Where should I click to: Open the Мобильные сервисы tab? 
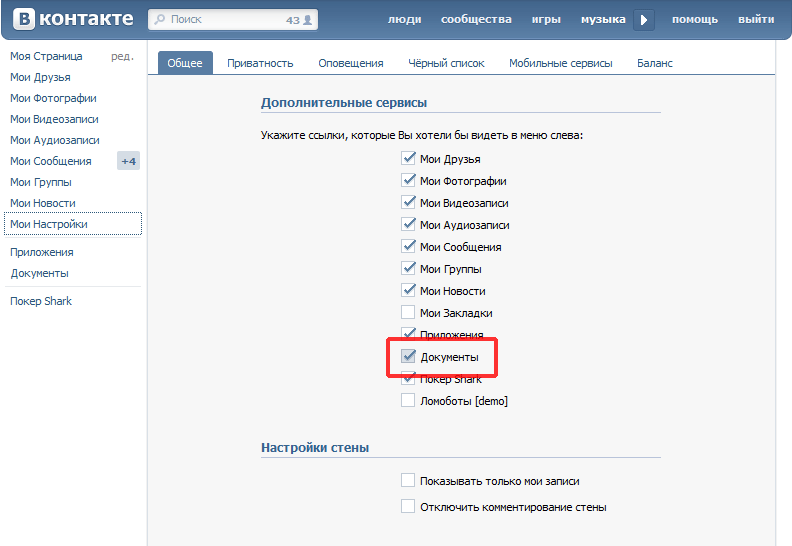[560, 63]
